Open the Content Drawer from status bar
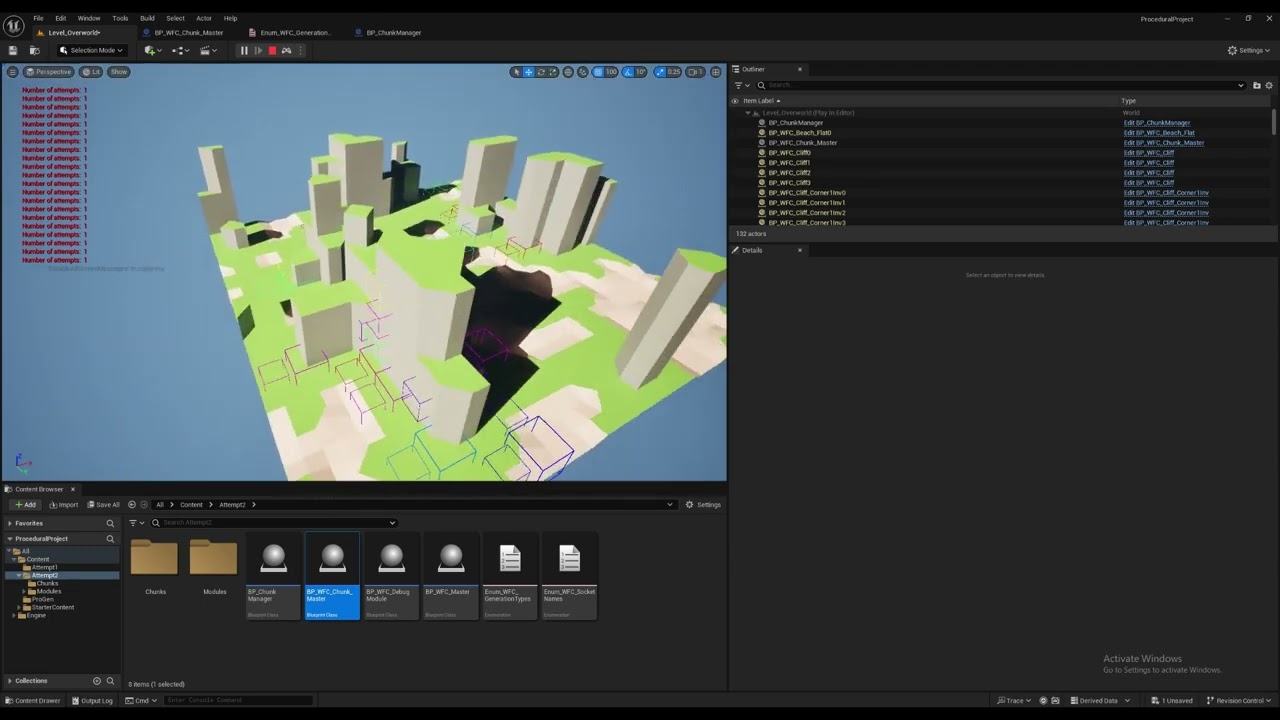 pos(31,701)
